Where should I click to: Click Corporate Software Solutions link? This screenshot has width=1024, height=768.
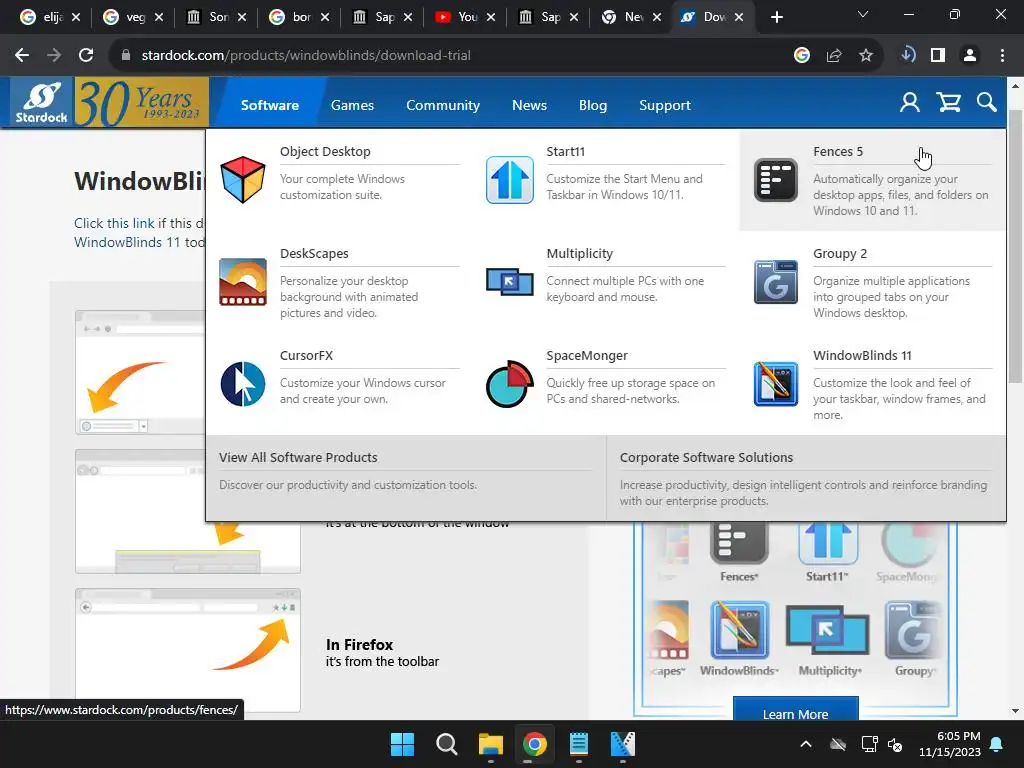[706, 457]
